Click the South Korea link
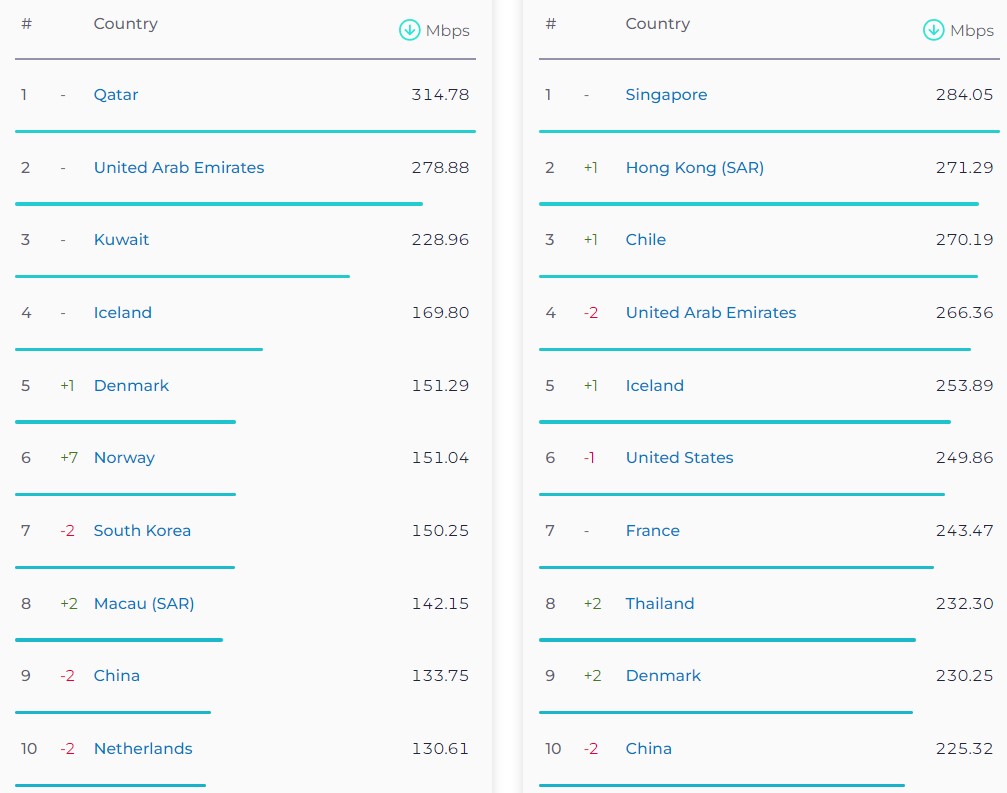The height and width of the screenshot is (793, 1007). click(x=142, y=531)
